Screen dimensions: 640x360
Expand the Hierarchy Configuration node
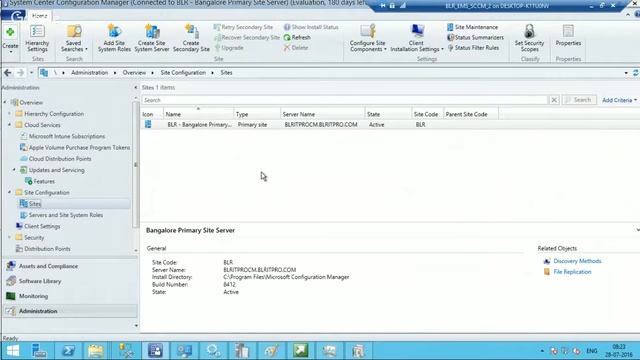click(x=10, y=114)
